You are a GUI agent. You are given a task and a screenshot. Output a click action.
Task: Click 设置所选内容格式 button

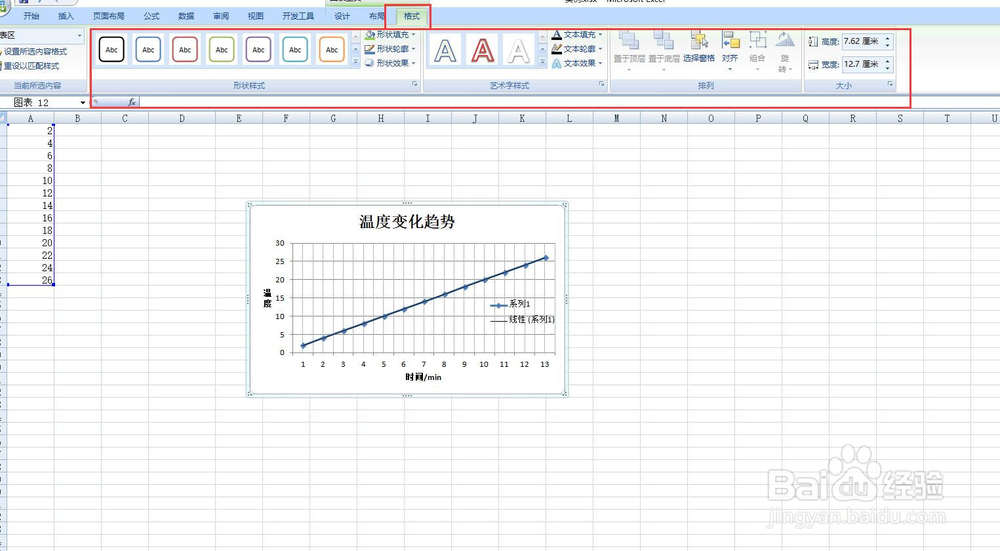point(34,52)
